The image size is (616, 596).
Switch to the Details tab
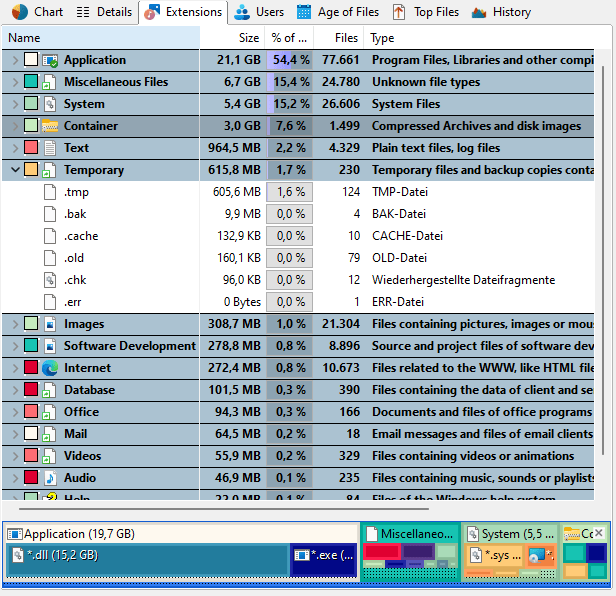tap(104, 12)
